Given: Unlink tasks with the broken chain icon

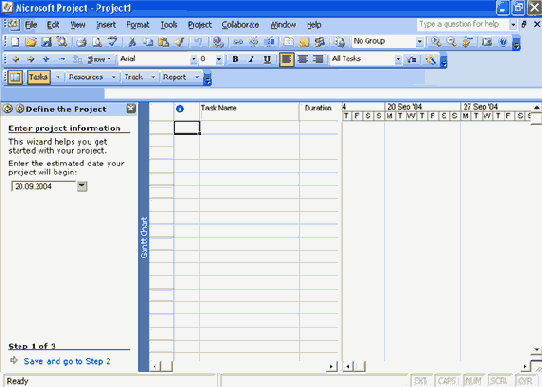Looking at the screenshot, I should 253,42.
